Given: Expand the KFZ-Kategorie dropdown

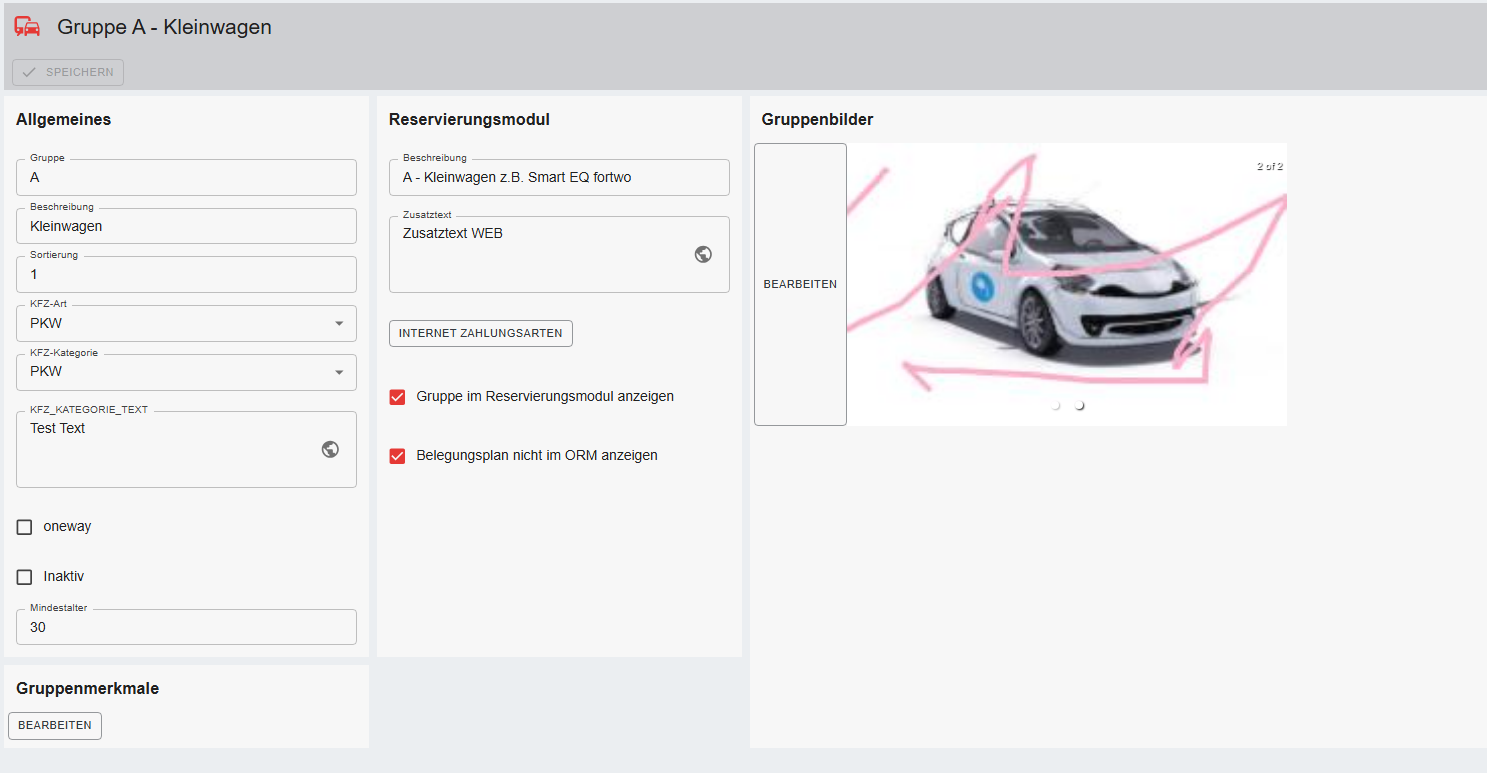Looking at the screenshot, I should pos(186,372).
